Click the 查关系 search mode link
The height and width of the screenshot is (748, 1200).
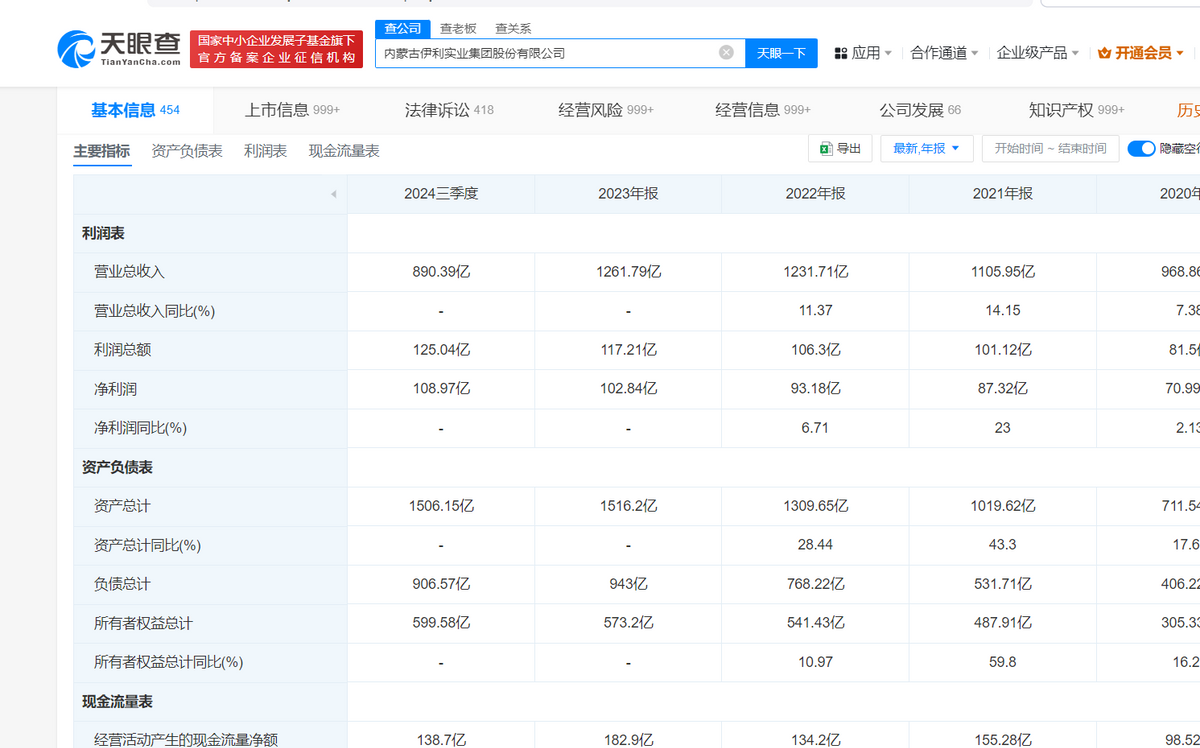coord(513,29)
